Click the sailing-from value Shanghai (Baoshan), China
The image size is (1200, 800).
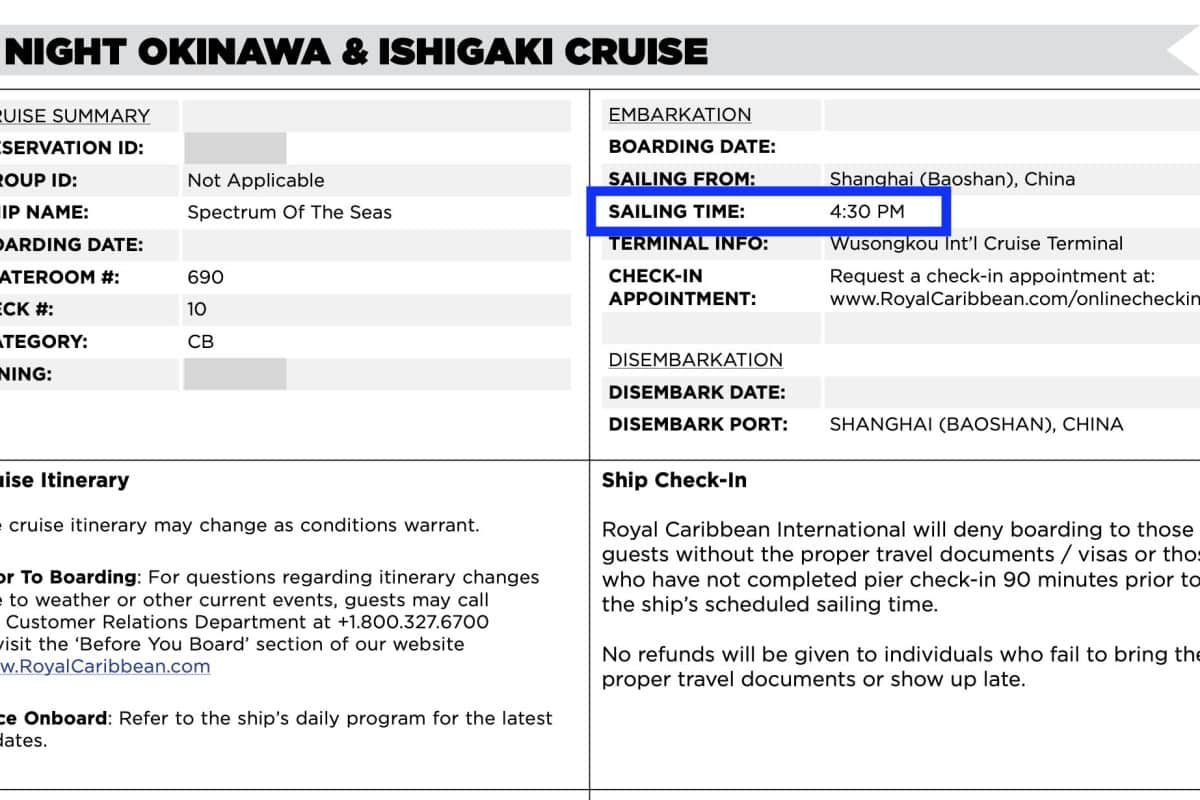click(x=952, y=180)
